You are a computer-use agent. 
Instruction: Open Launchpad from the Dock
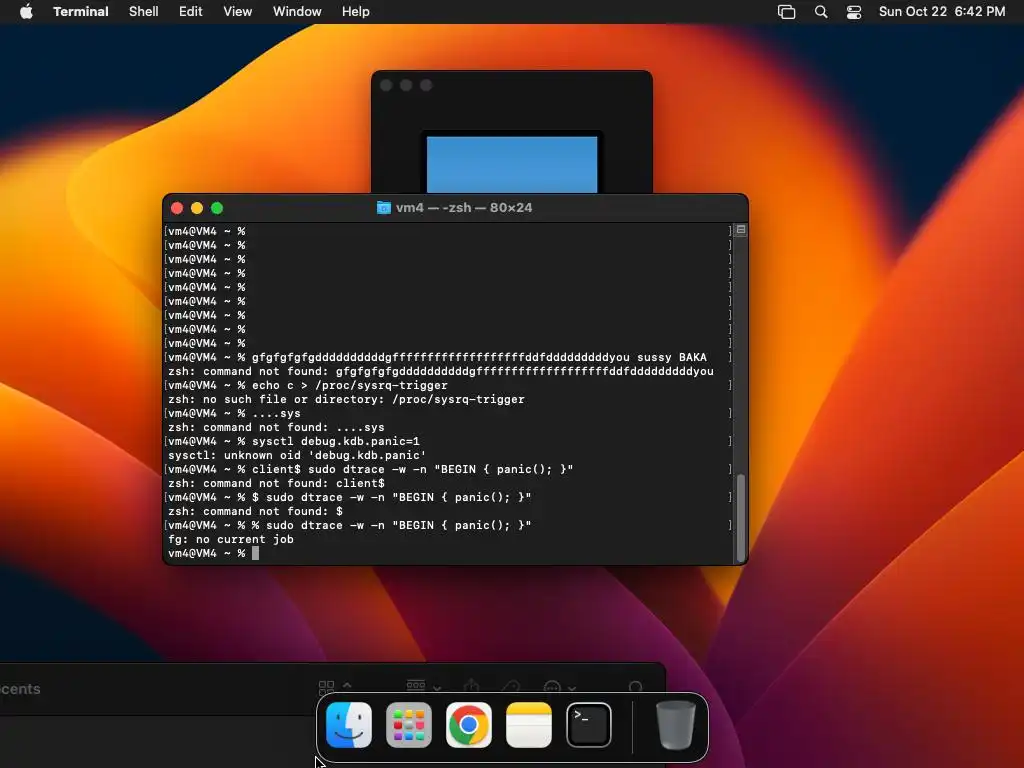click(409, 725)
